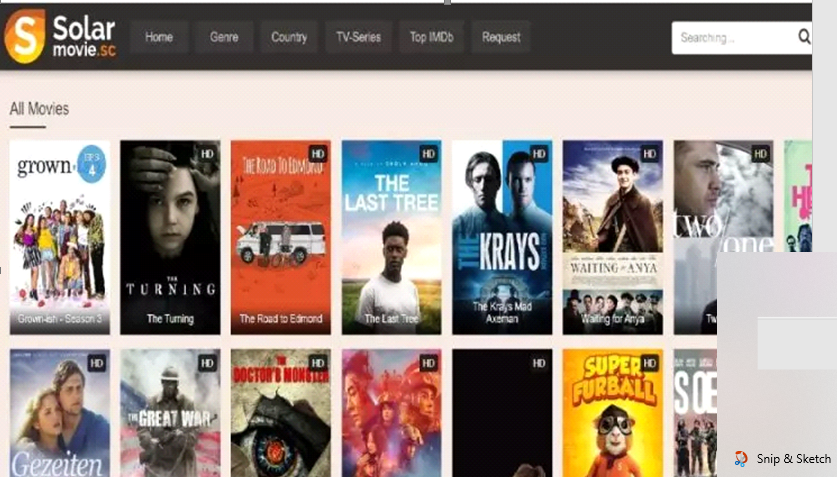
Task: Click 'The Turning' title caption
Action: click(170, 319)
